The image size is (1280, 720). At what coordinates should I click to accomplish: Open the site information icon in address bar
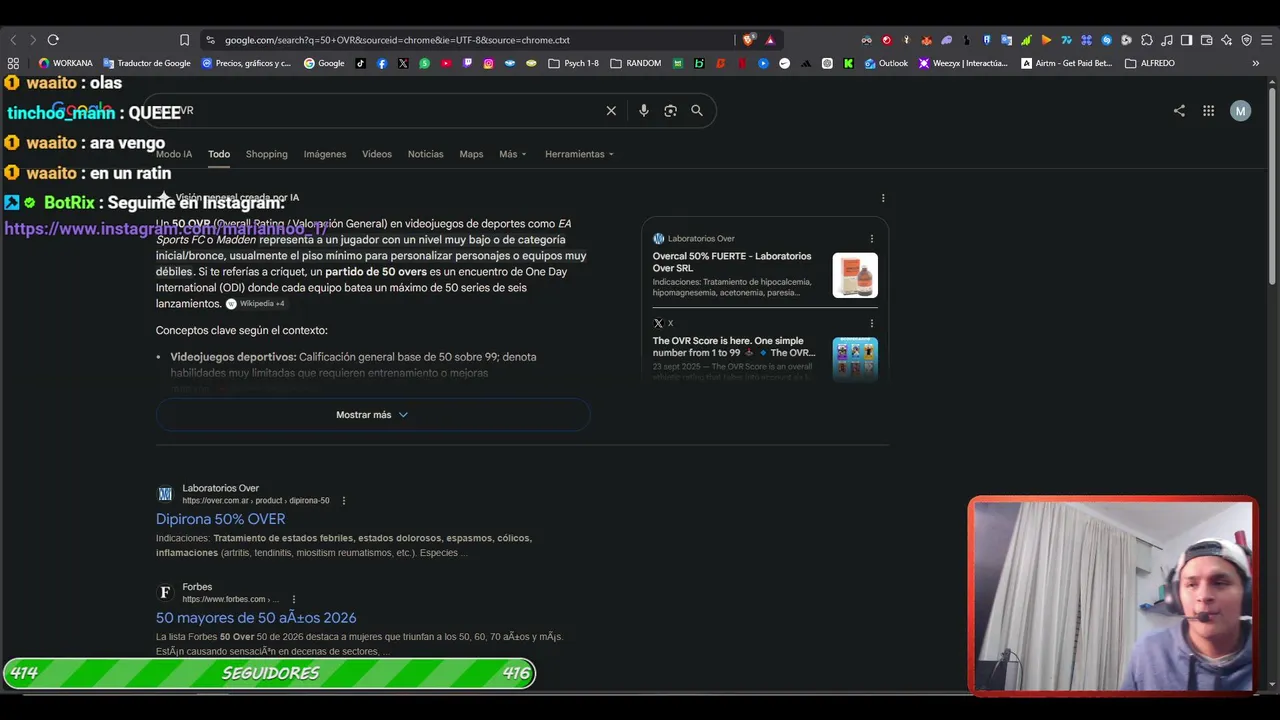210,40
